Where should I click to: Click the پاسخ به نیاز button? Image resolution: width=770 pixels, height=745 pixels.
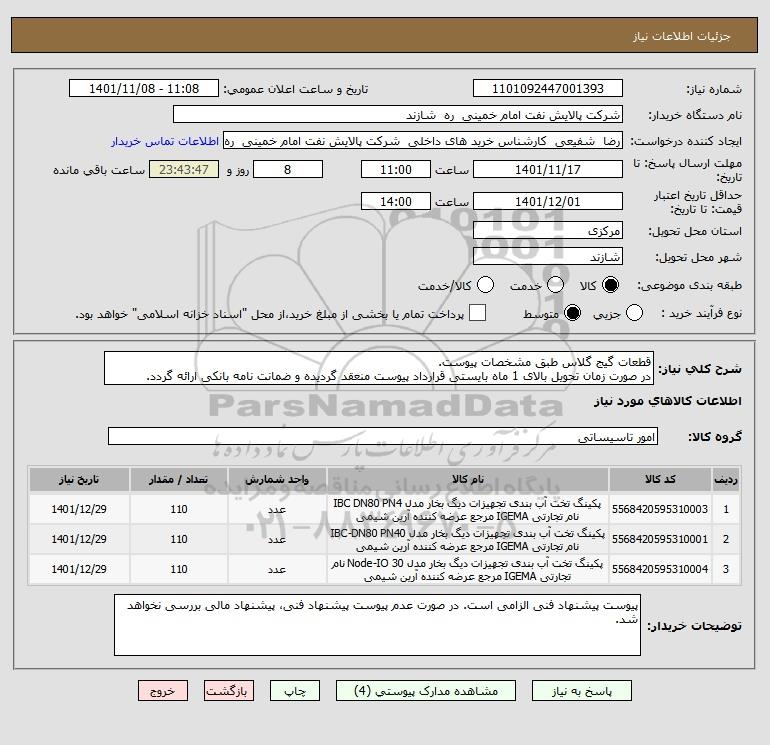coord(582,691)
